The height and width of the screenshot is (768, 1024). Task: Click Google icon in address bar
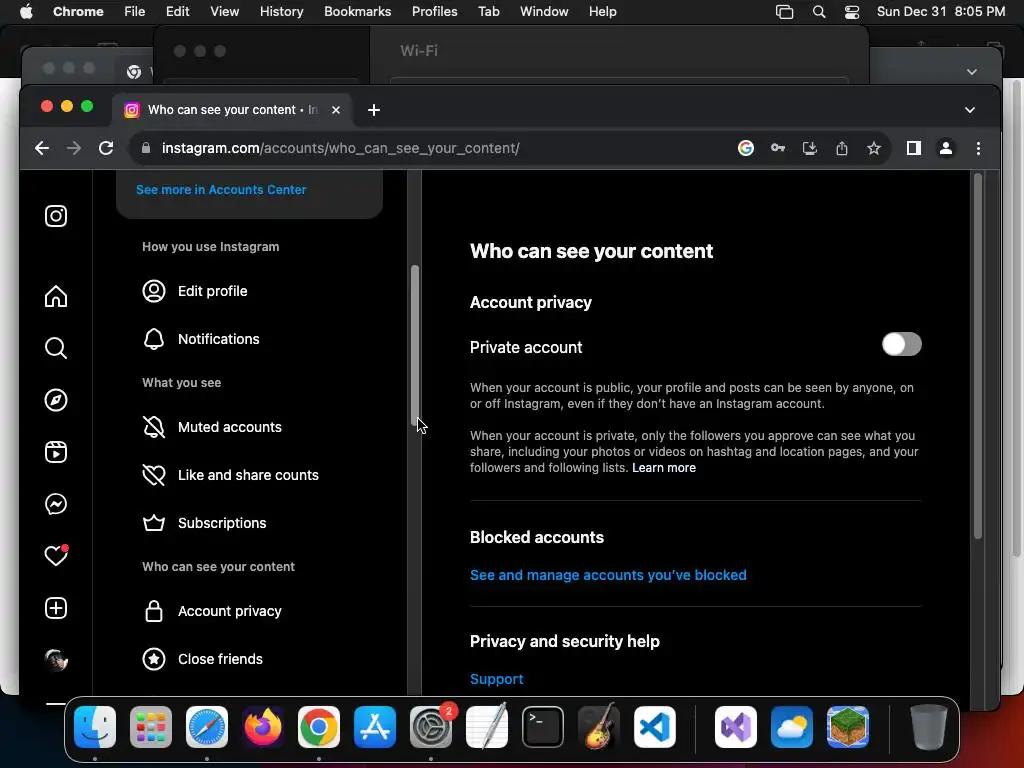[746, 148]
